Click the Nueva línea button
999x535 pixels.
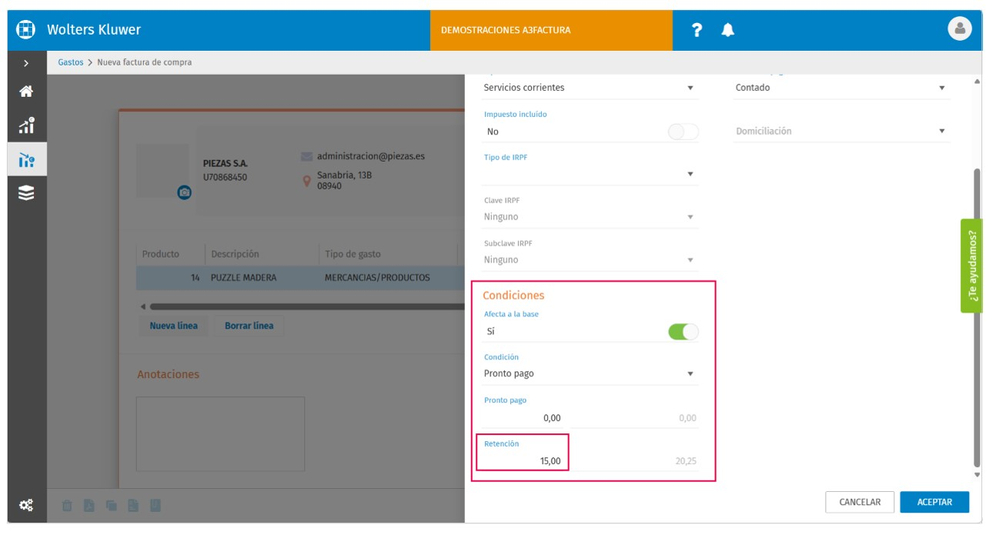(x=173, y=325)
